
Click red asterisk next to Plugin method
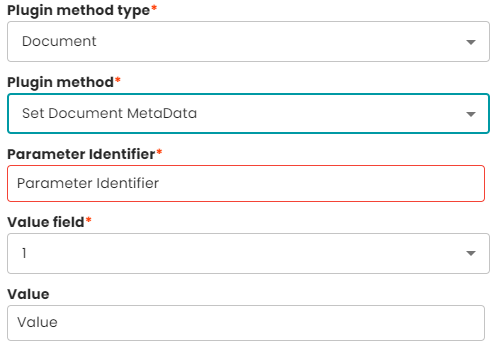pyautogui.click(x=118, y=80)
